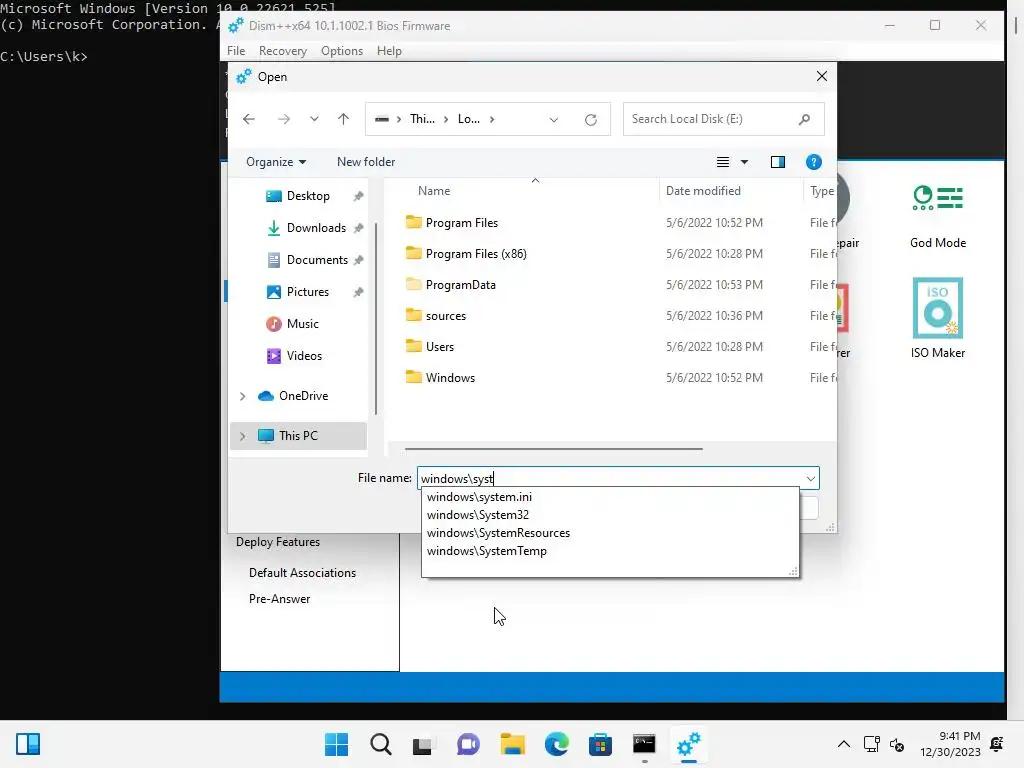Refresh the Local Disk listing
Screen dimensions: 1024x768
click(x=591, y=120)
